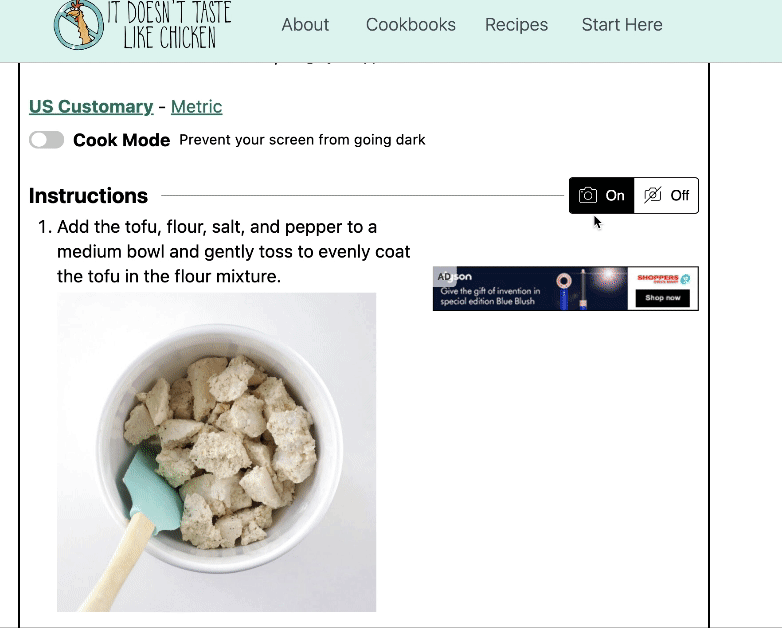Go to the Start Here page
This screenshot has height=628, width=782.
point(622,24)
